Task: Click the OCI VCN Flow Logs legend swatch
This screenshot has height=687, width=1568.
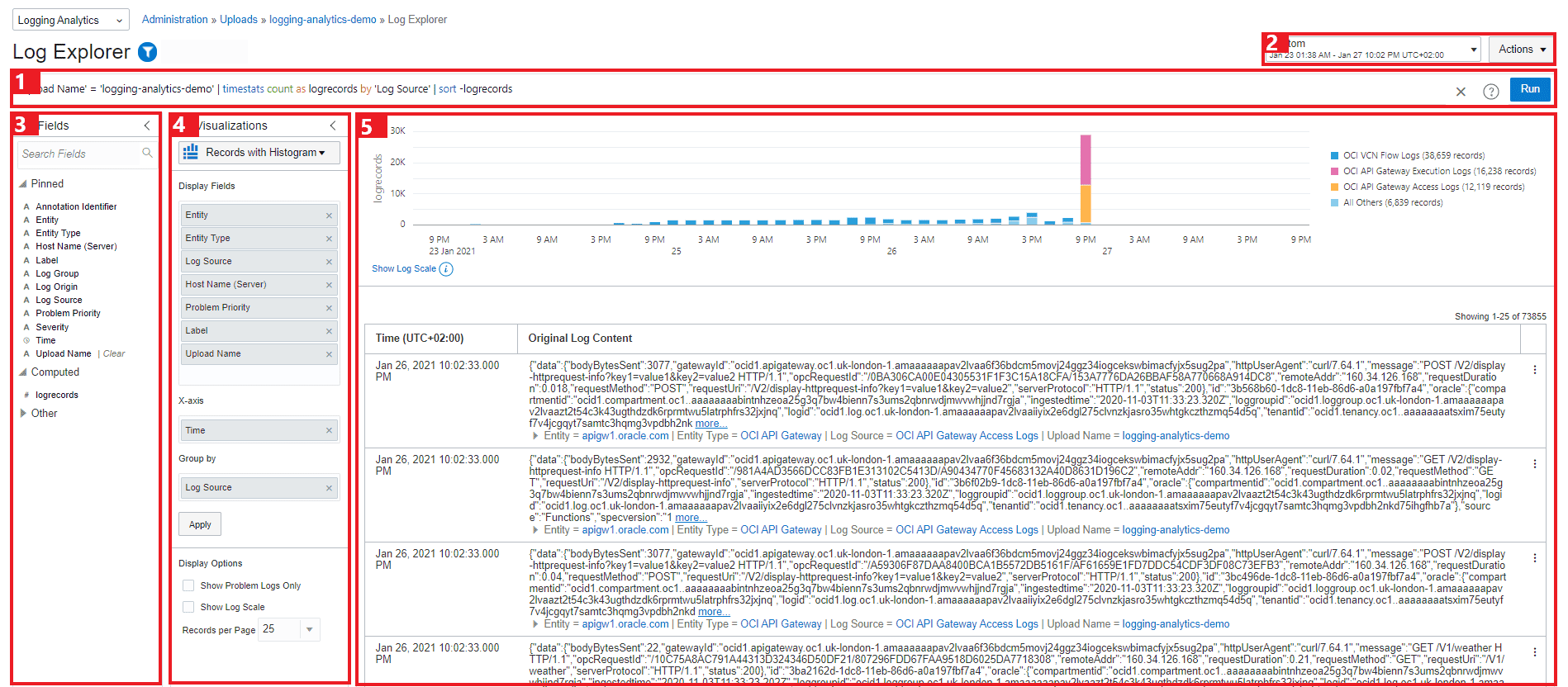Action: 1334,155
